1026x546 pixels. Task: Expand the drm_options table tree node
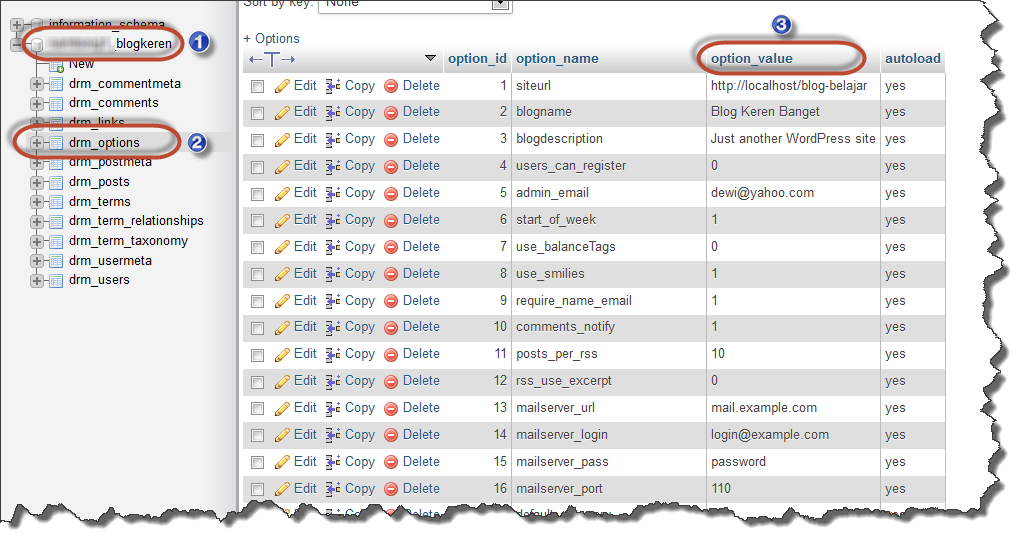point(37,143)
